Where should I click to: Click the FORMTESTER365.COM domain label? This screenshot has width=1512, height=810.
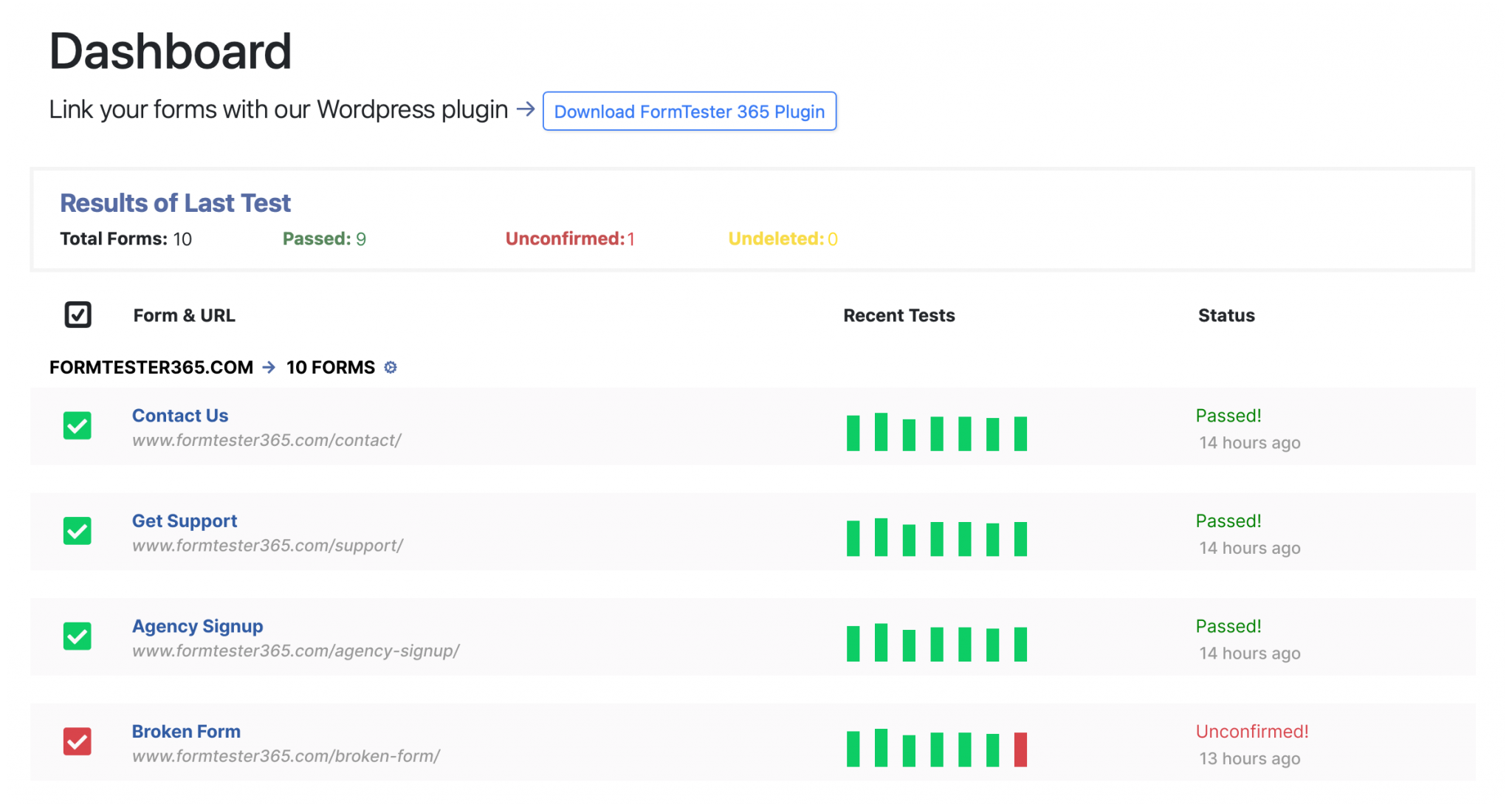click(x=151, y=367)
